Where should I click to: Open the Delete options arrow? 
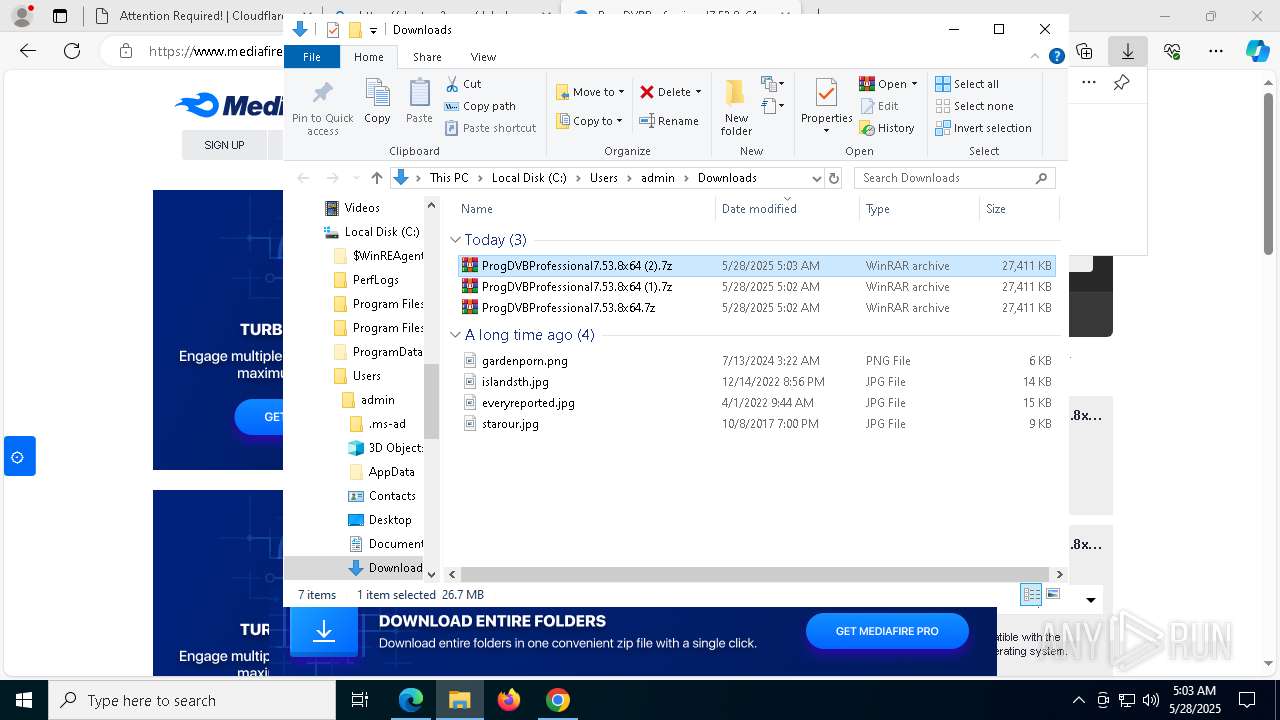point(698,92)
